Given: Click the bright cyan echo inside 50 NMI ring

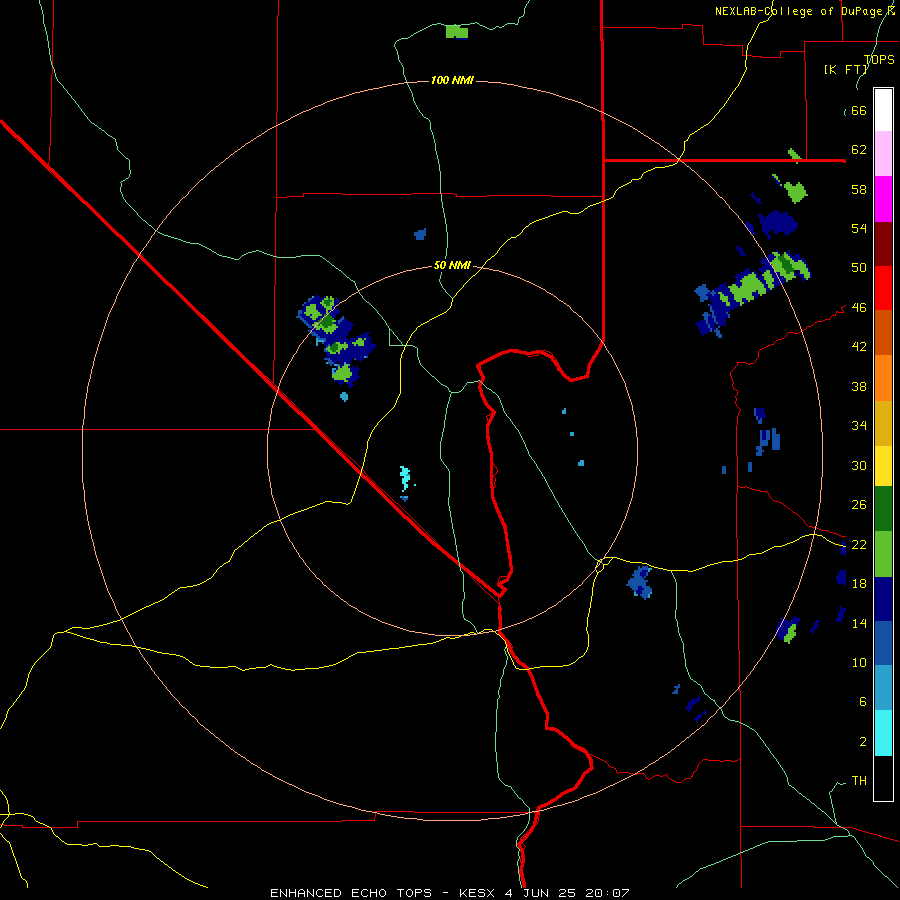Looking at the screenshot, I should point(405,479).
